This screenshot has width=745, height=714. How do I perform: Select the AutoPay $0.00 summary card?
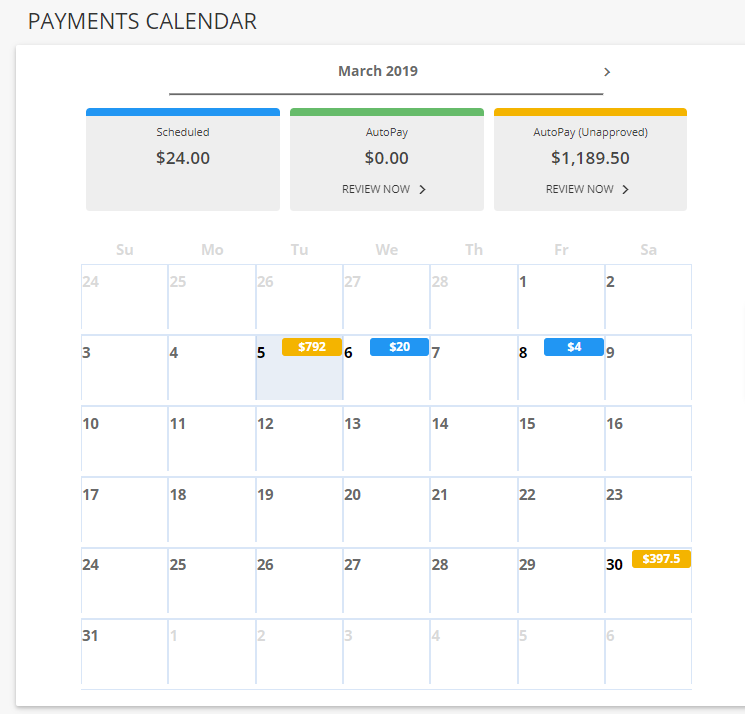(x=387, y=160)
